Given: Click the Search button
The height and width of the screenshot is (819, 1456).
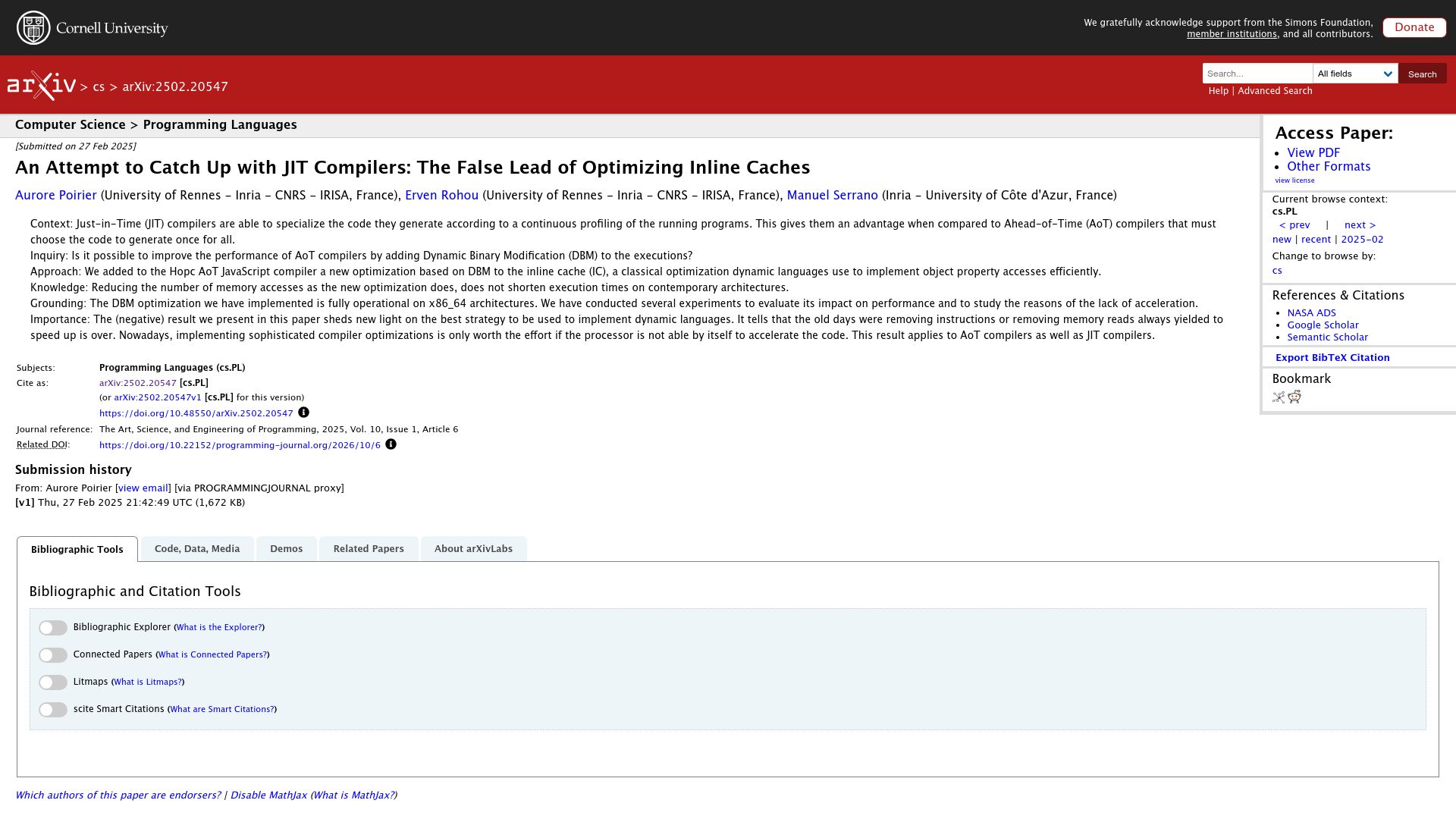Looking at the screenshot, I should click(x=1422, y=74).
